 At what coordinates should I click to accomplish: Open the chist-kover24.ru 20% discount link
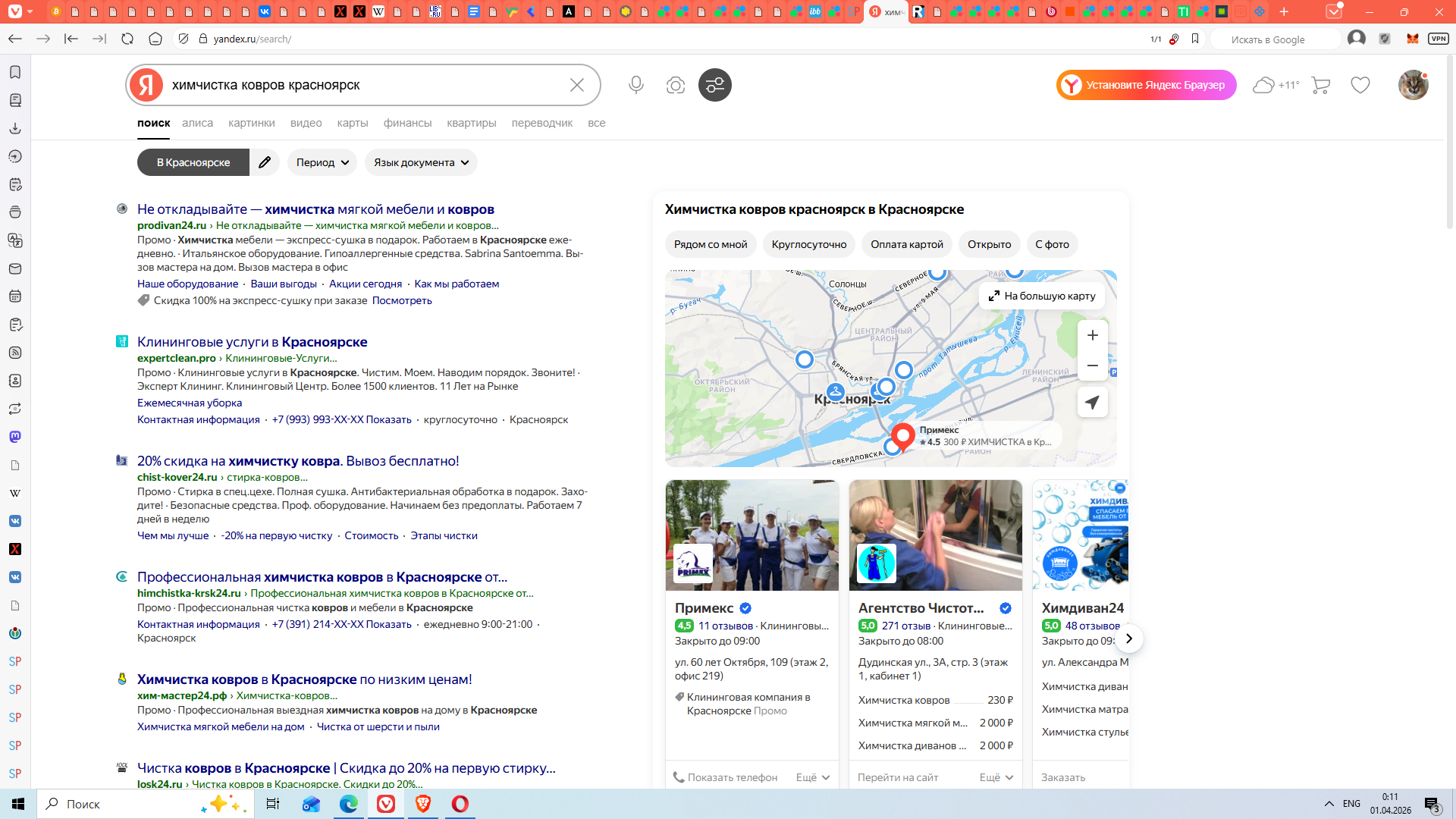[298, 461]
